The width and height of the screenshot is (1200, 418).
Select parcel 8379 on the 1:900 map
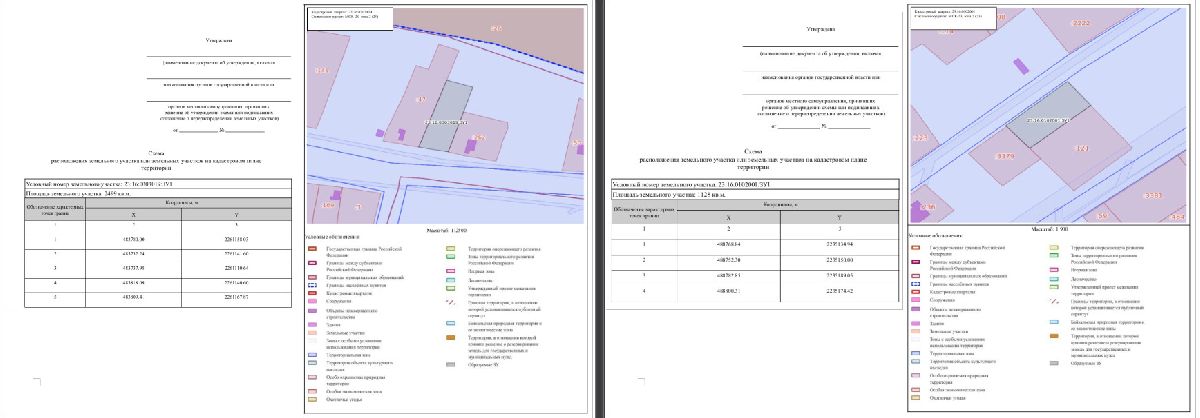[x=1004, y=157]
